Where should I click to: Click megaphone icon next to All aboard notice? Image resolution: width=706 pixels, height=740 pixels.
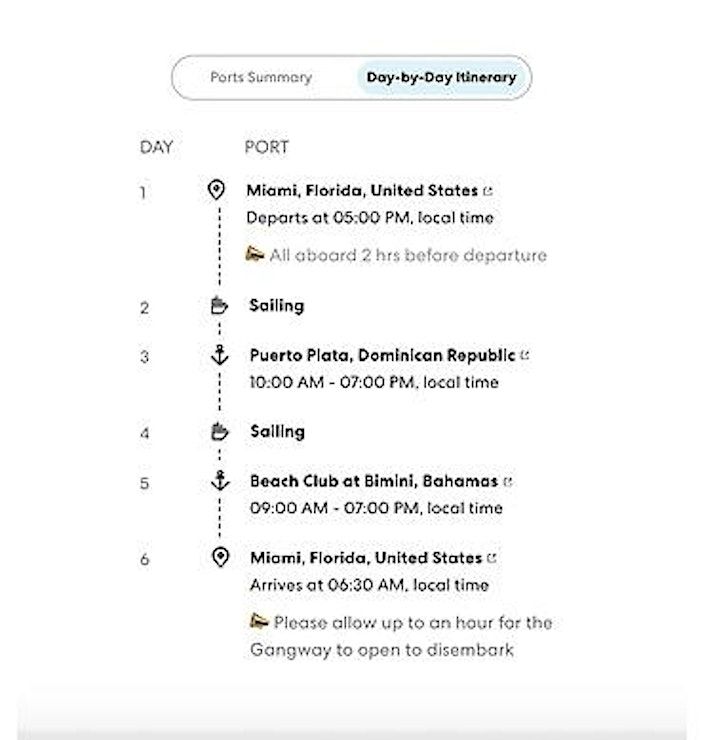click(255, 254)
